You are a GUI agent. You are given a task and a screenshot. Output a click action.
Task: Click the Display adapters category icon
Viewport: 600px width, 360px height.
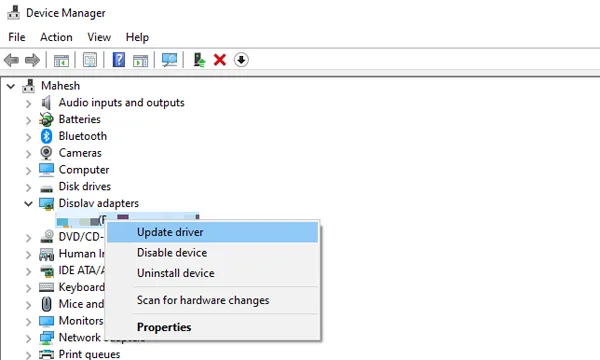[x=46, y=204]
